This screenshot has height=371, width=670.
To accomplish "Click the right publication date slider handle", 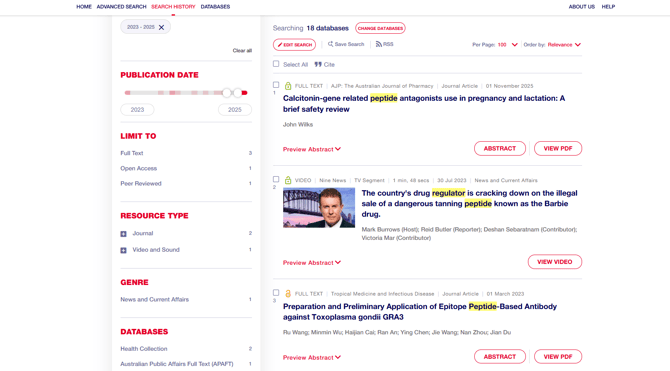I will (x=238, y=93).
